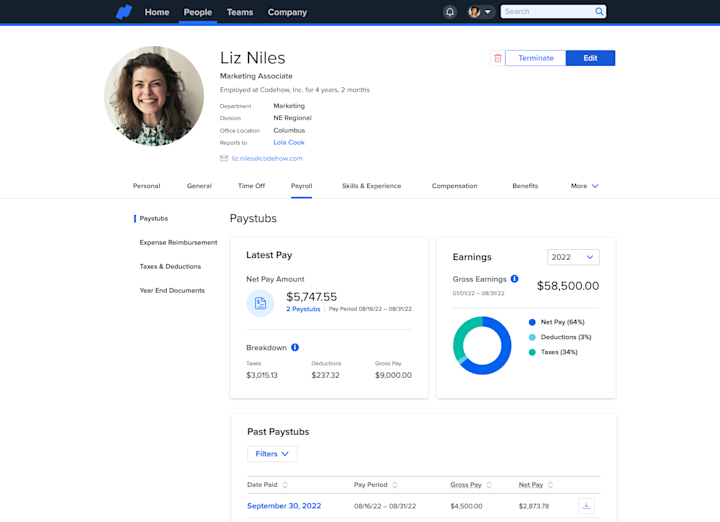Expand the More tabs menu
The width and height of the screenshot is (720, 522).
click(585, 186)
